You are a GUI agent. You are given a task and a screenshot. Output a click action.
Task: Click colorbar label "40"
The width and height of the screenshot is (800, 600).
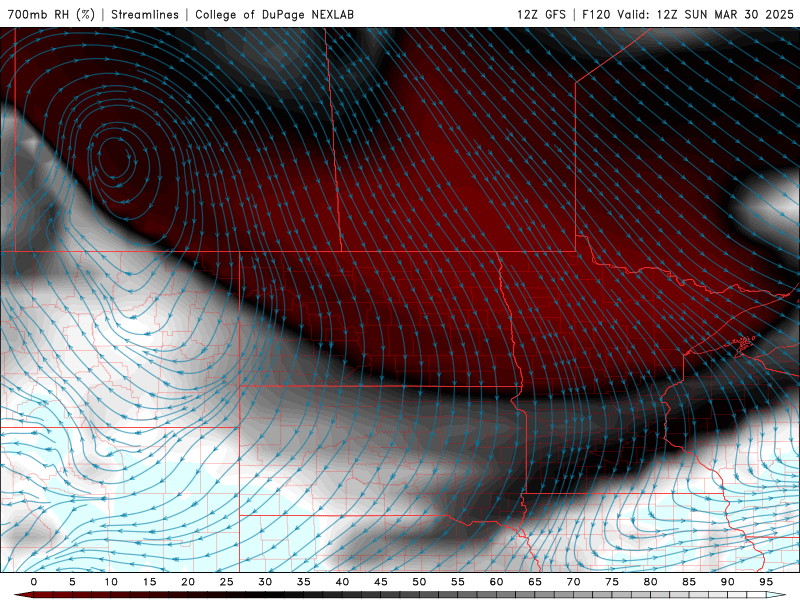(x=342, y=582)
